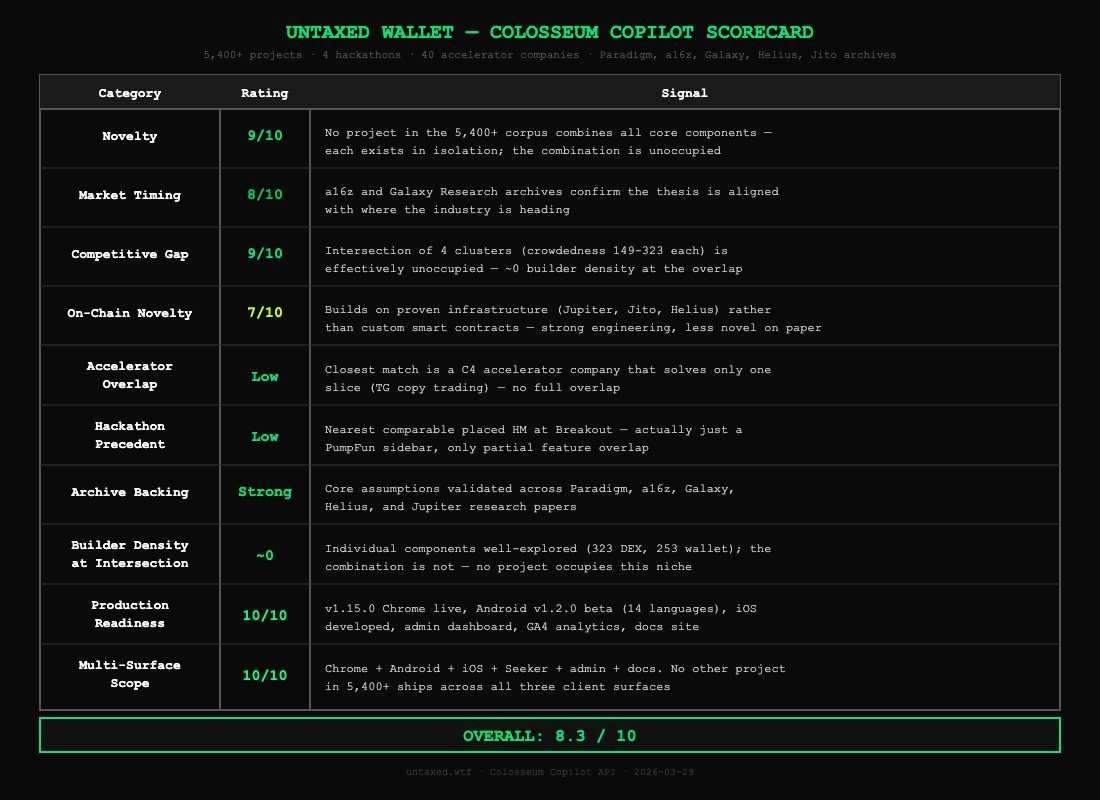Viewport: 1100px width, 800px height.
Task: Click the a16z and Galaxy Research signal text
Action: (551, 201)
